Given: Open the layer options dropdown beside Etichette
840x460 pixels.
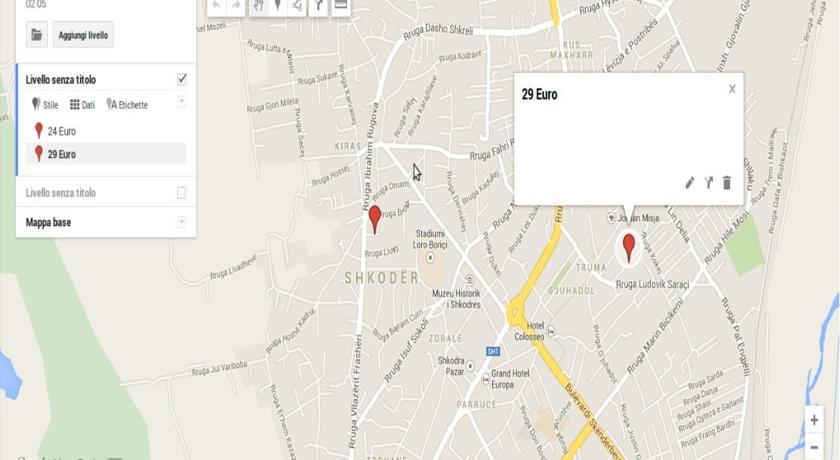Looking at the screenshot, I should click(182, 102).
